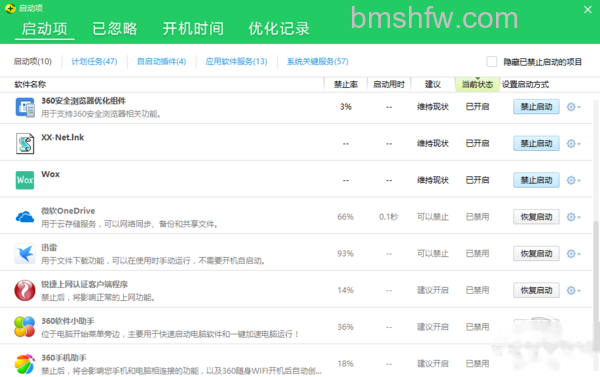Click the 360软件小助手 colorful balls icon
The image size is (600, 377).
coord(24,327)
